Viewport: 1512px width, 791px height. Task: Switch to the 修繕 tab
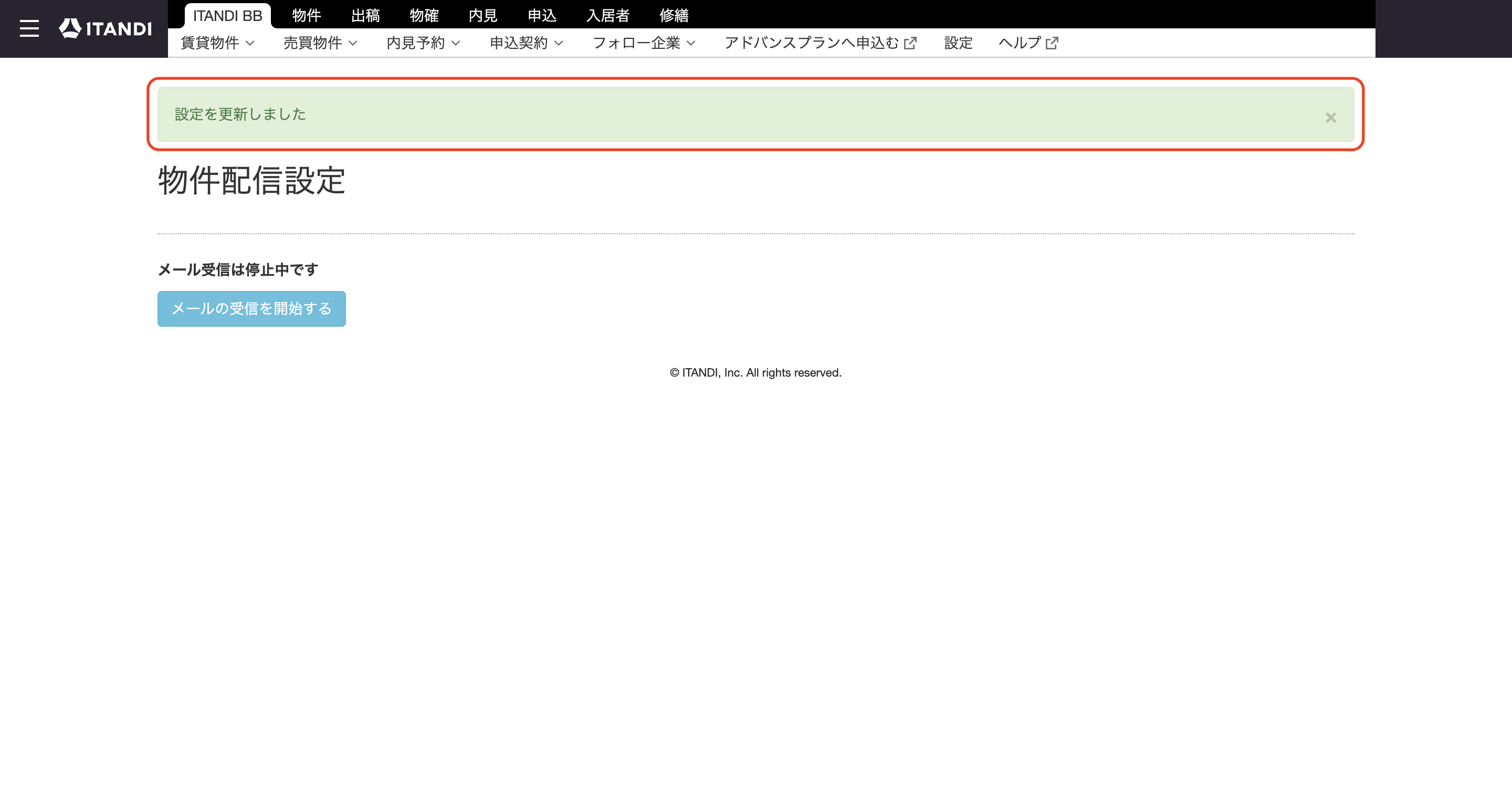tap(674, 15)
